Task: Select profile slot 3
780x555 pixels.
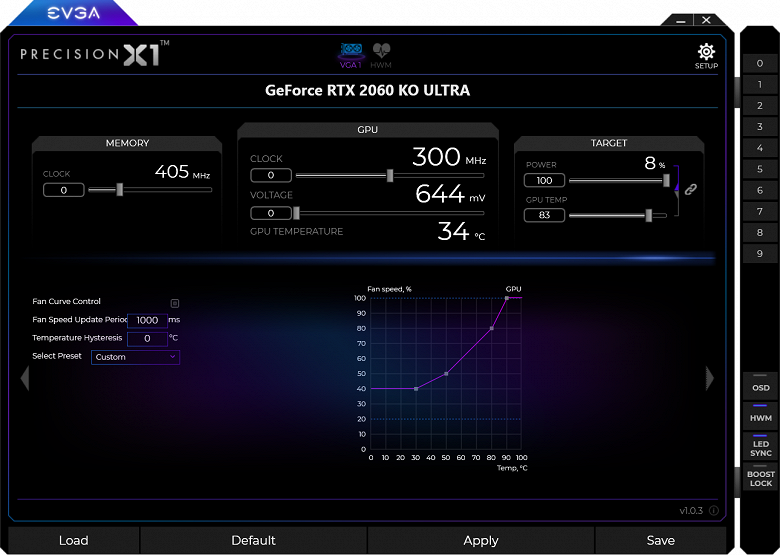Action: [x=760, y=127]
